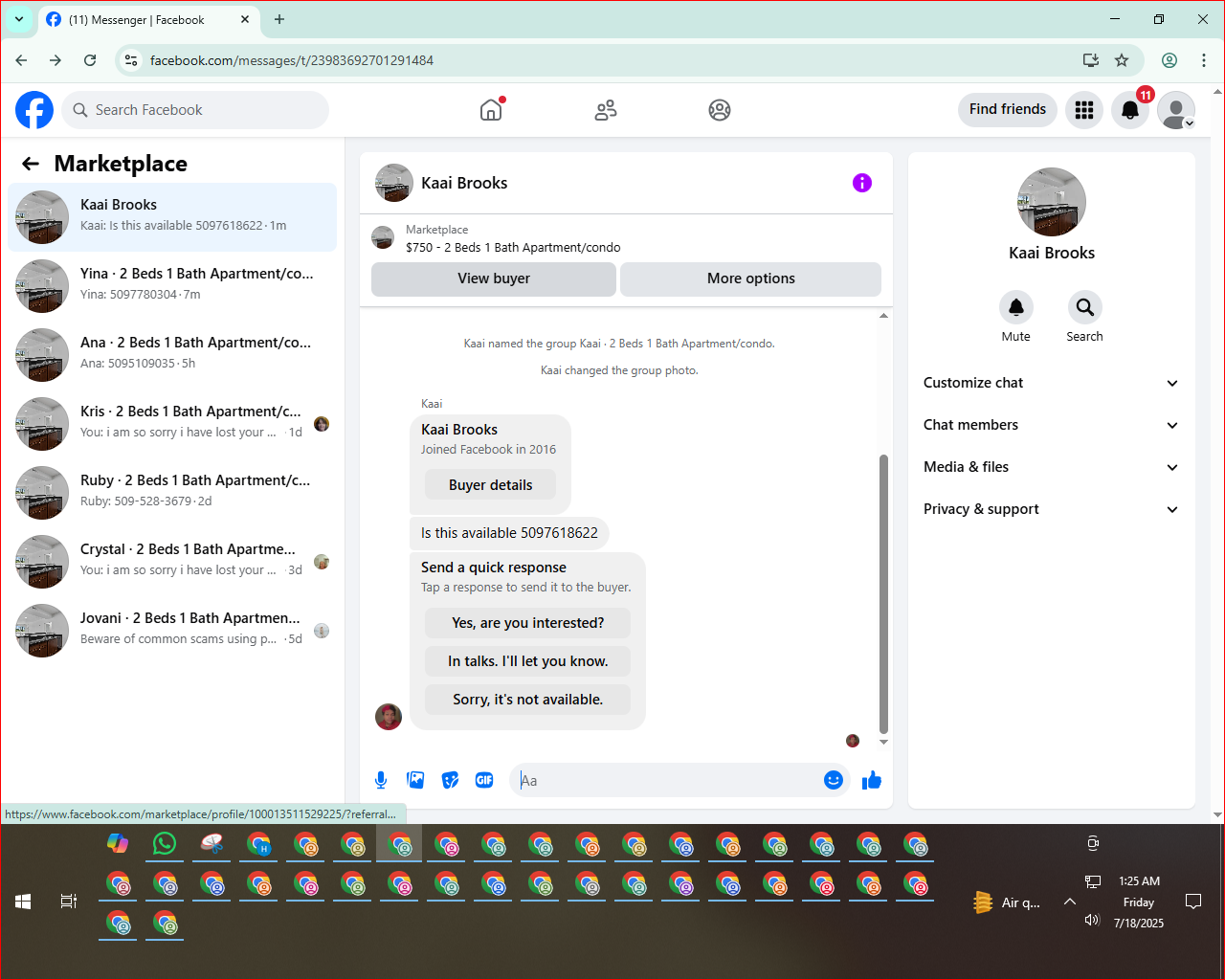This screenshot has height=980, width=1225.
Task: Send quick response Yes, are you interested?
Action: click(x=528, y=623)
